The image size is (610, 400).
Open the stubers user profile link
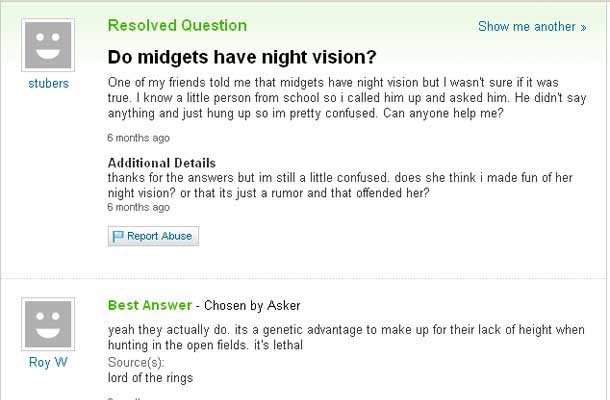click(48, 84)
